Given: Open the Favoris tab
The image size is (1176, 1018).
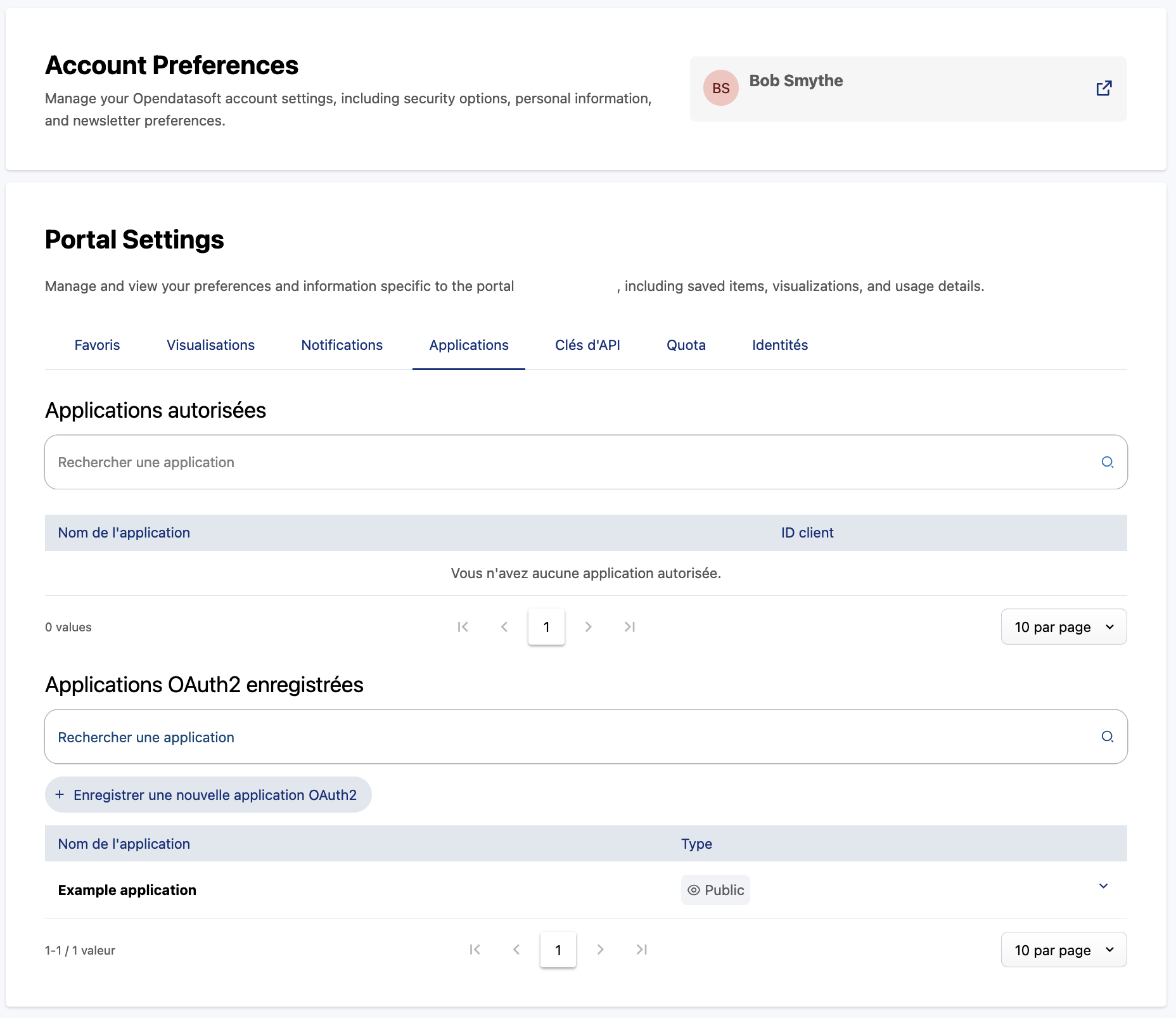Looking at the screenshot, I should pyautogui.click(x=97, y=345).
